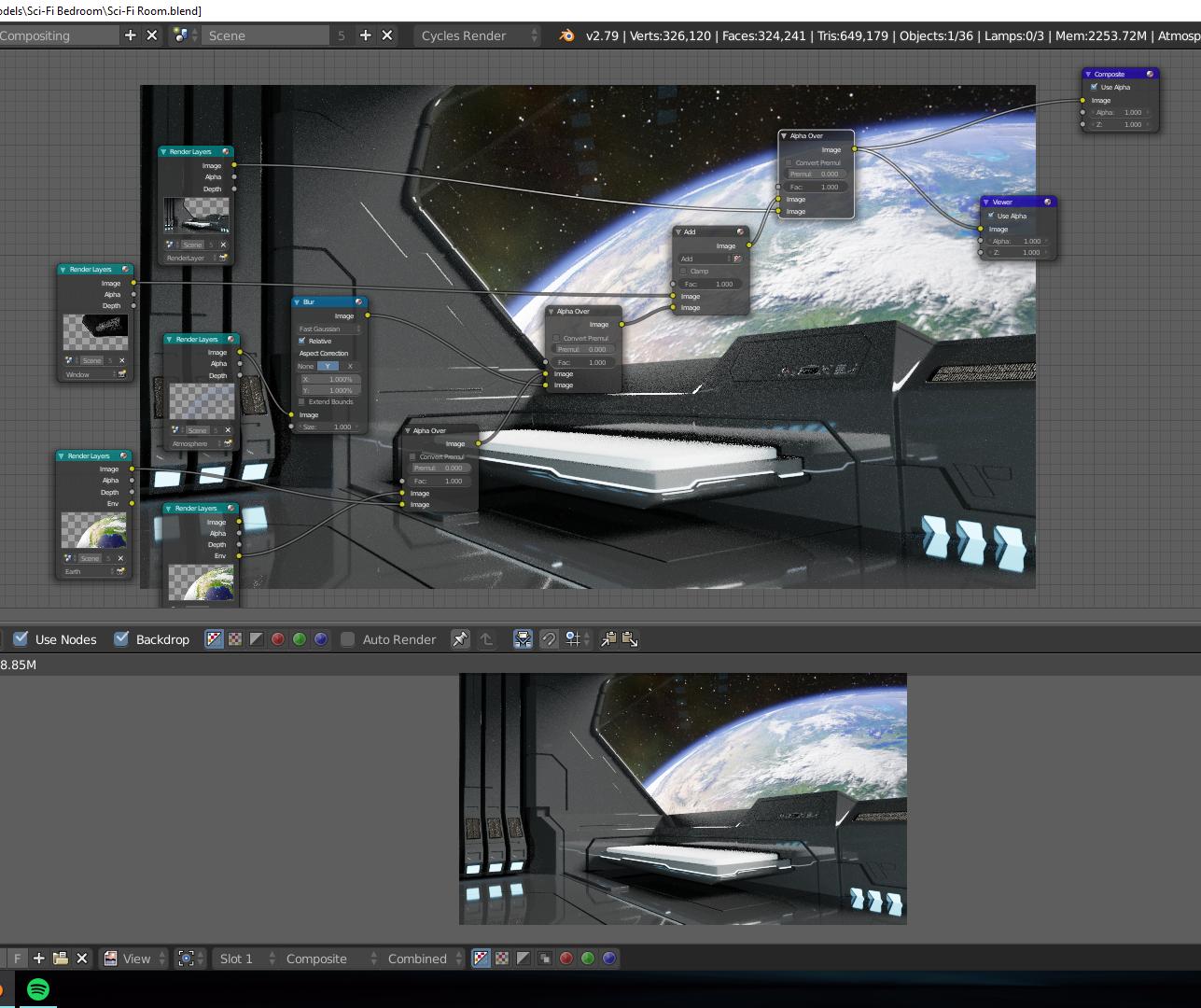Toggle Use Alpha on Composite node
Image resolution: width=1201 pixels, height=1008 pixels.
coord(1095,87)
